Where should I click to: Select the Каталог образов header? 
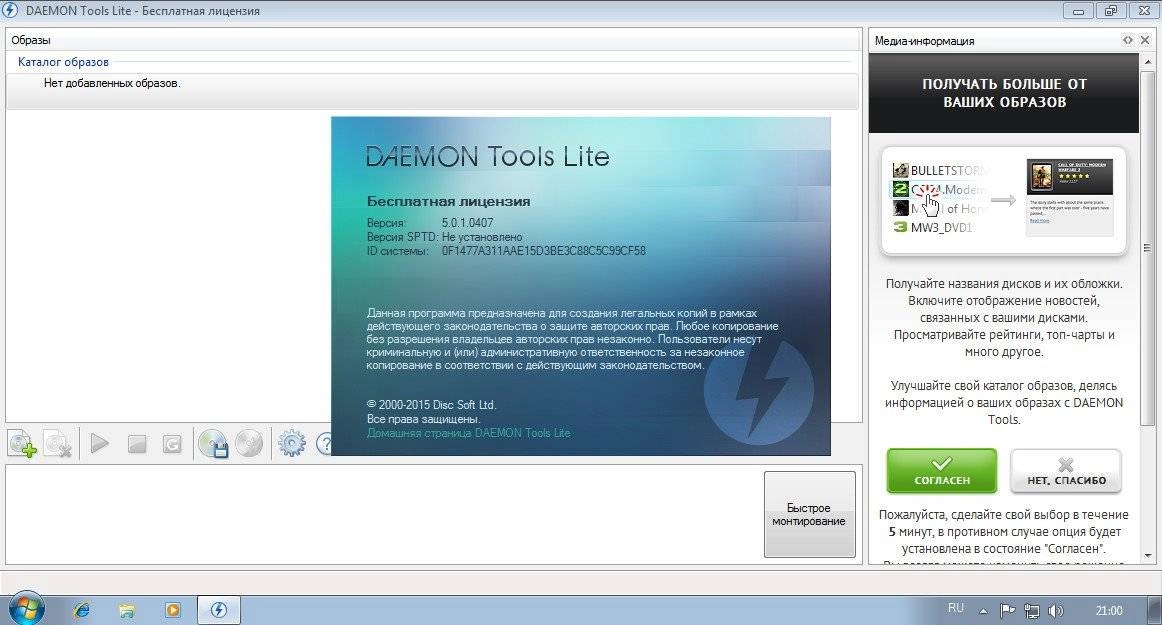63,62
